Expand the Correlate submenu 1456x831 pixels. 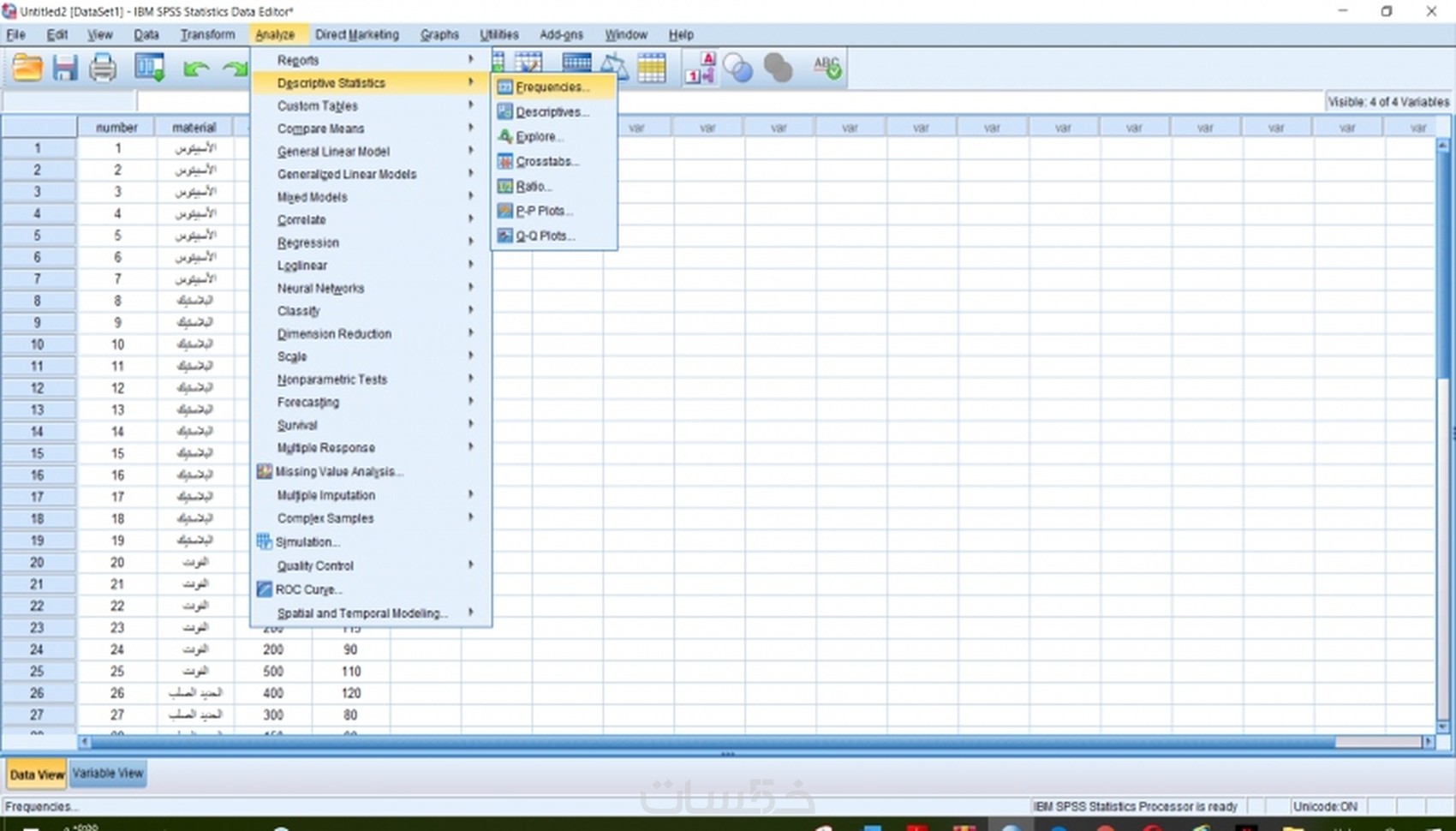click(x=370, y=220)
